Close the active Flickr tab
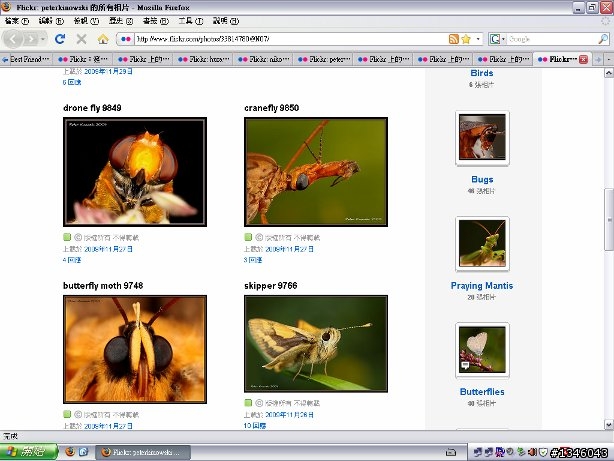The image size is (614, 461). tap(583, 59)
